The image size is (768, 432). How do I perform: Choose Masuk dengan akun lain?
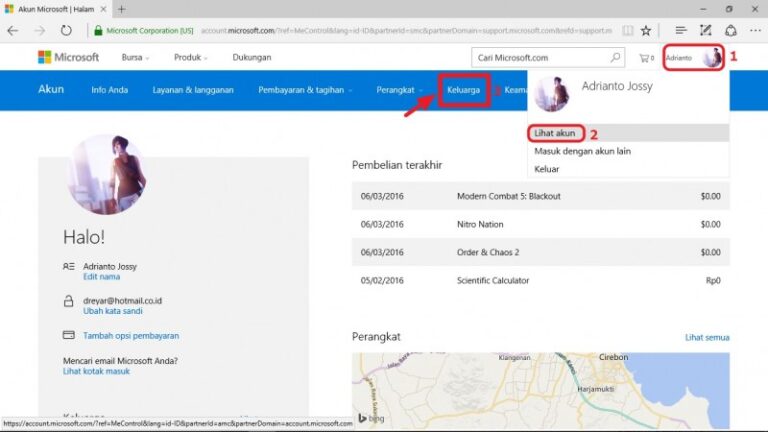628,151
